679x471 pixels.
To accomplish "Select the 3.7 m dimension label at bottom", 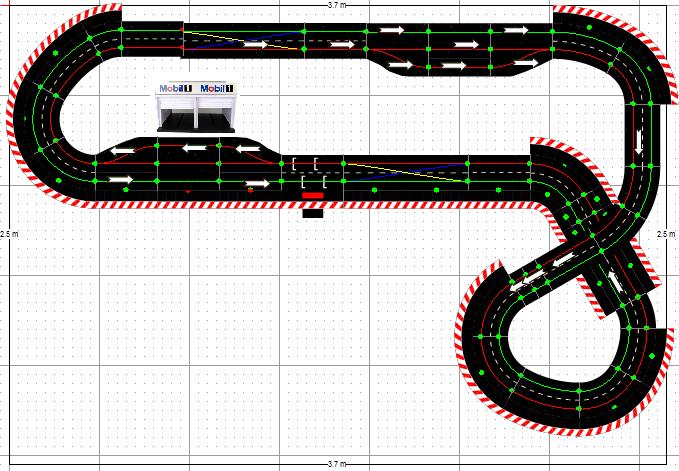I will pyautogui.click(x=338, y=464).
